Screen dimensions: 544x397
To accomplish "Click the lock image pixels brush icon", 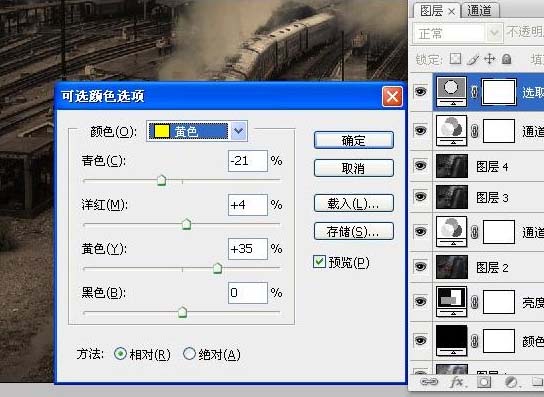I will pyautogui.click(x=473, y=59).
